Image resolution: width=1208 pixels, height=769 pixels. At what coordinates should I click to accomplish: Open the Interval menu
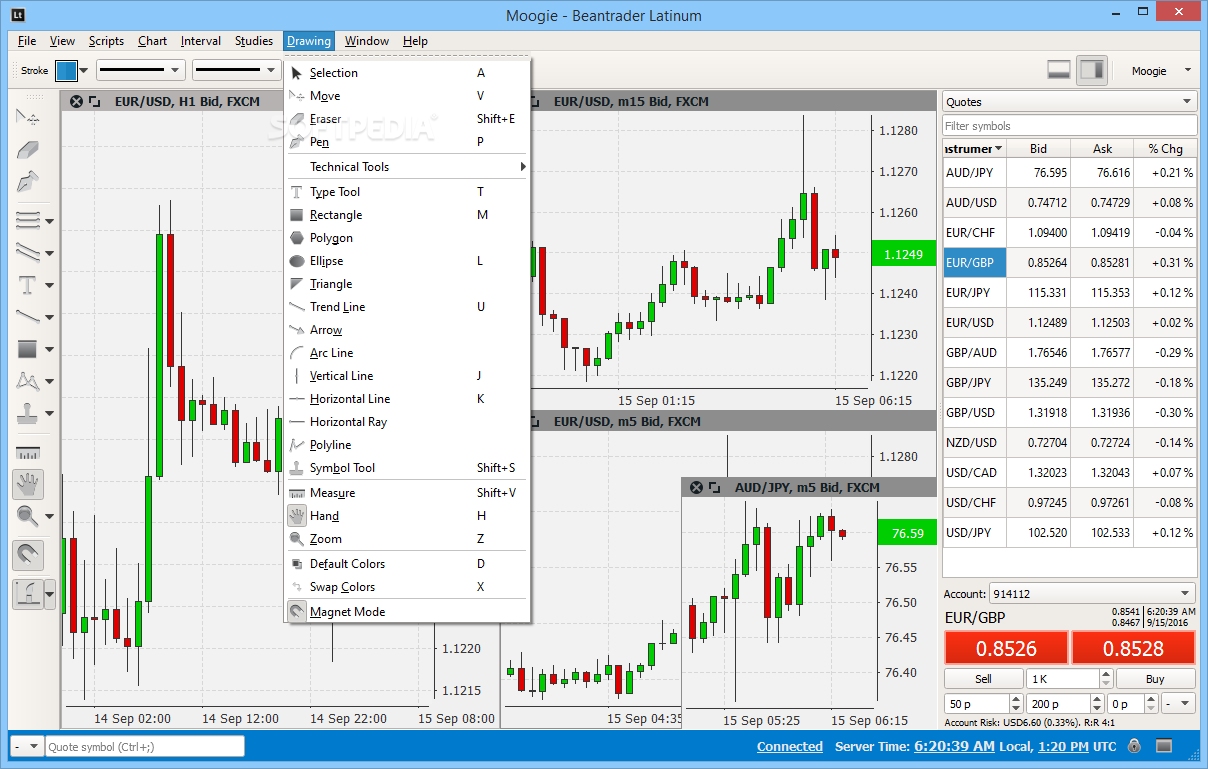(201, 41)
